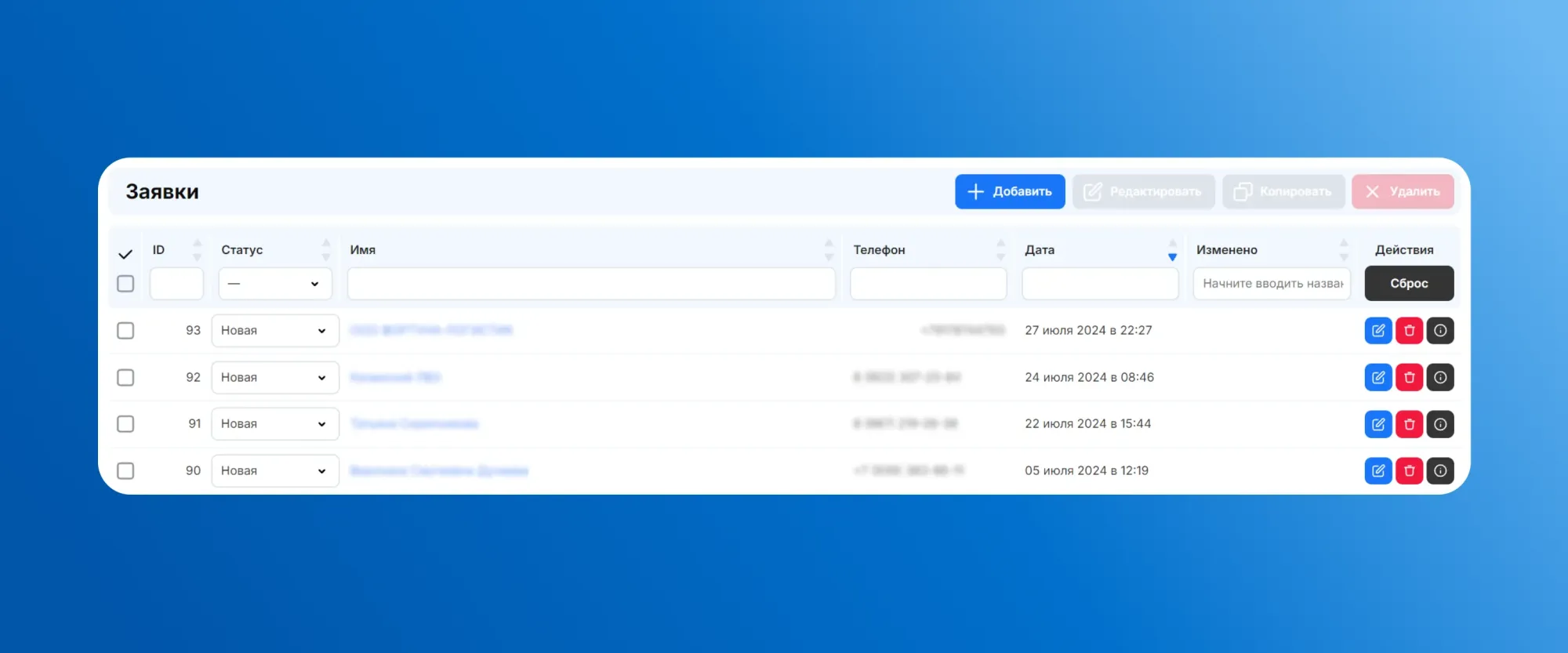Click date '27 июля 2024 в 22:27'
Image resolution: width=1568 pixels, height=653 pixels.
[x=1088, y=330]
